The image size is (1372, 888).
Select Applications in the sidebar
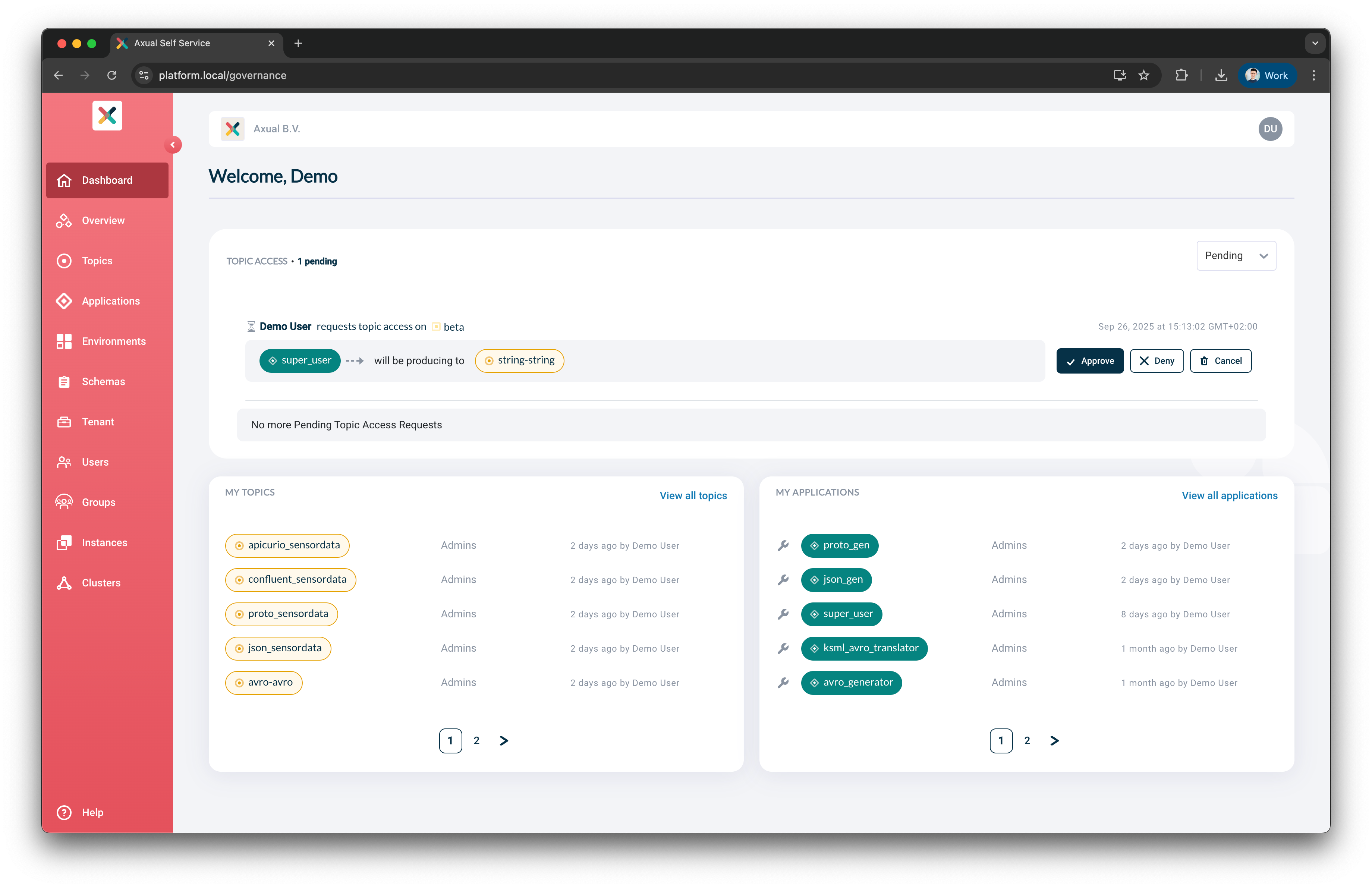pyautogui.click(x=111, y=301)
